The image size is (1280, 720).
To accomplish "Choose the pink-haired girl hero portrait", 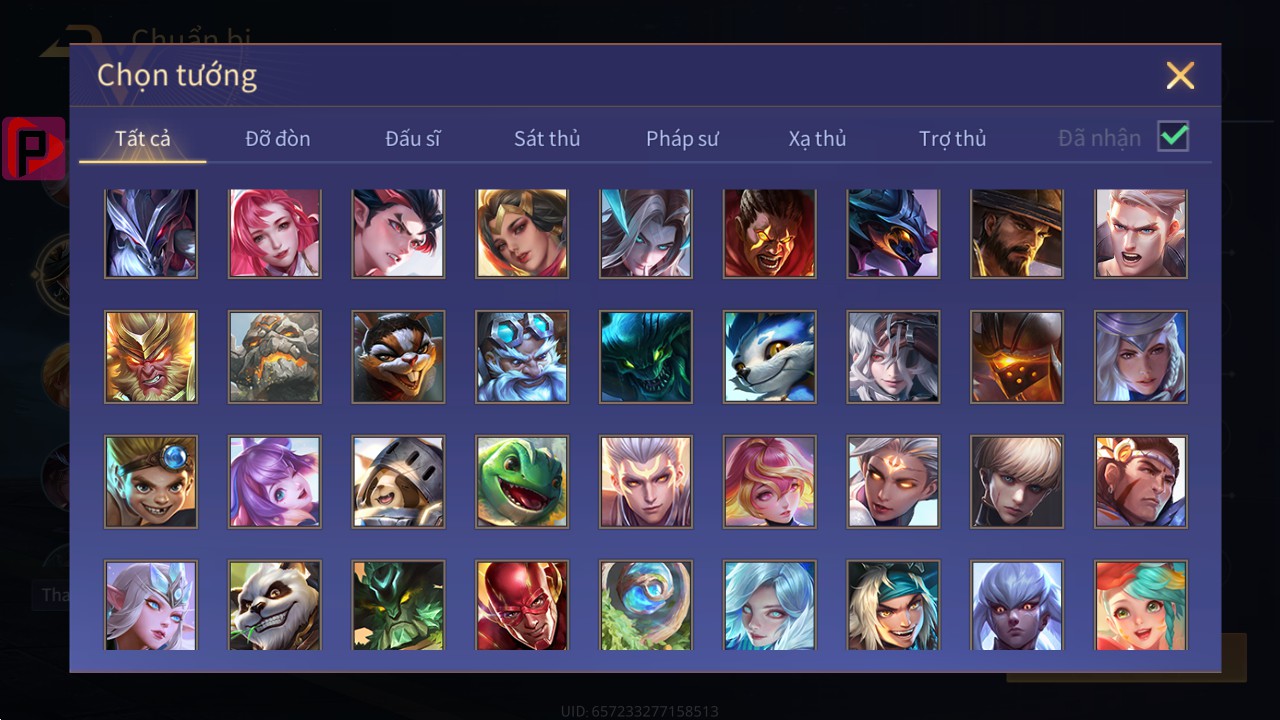I will coord(275,233).
